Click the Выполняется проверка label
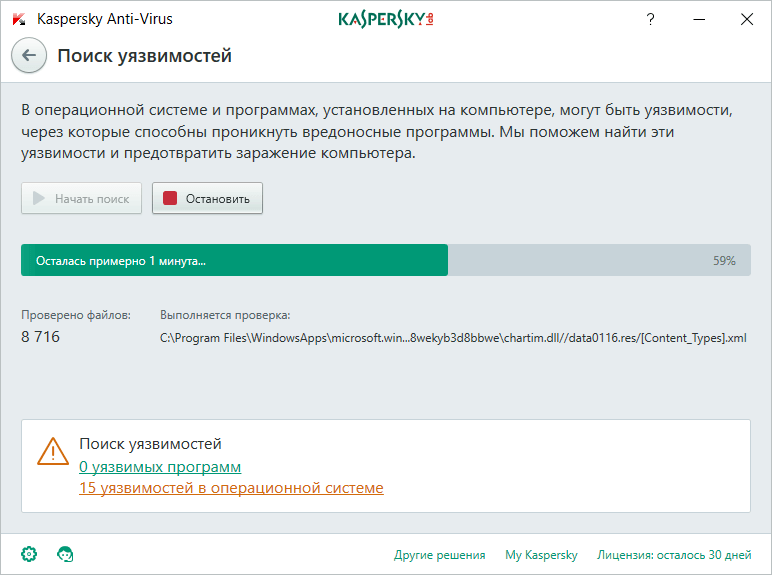The image size is (772, 575). coord(225,315)
